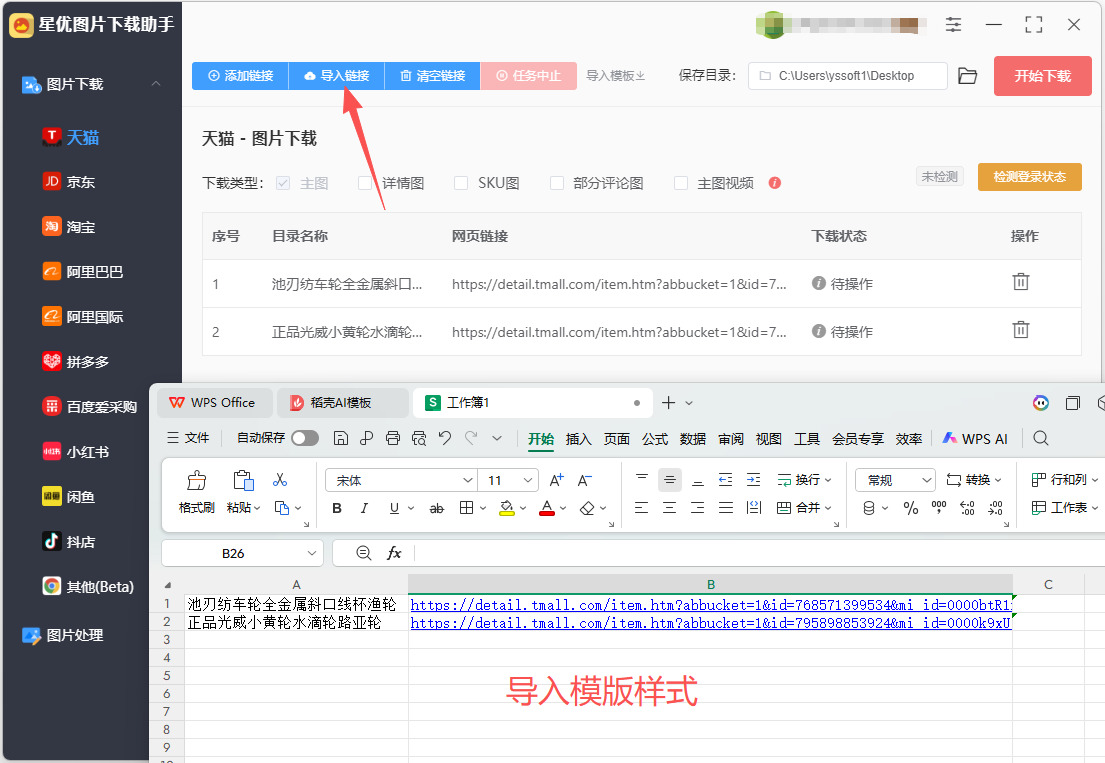The width and height of the screenshot is (1105, 763).
Task: Click the WPS search magnifier icon
Action: pos(1041,438)
